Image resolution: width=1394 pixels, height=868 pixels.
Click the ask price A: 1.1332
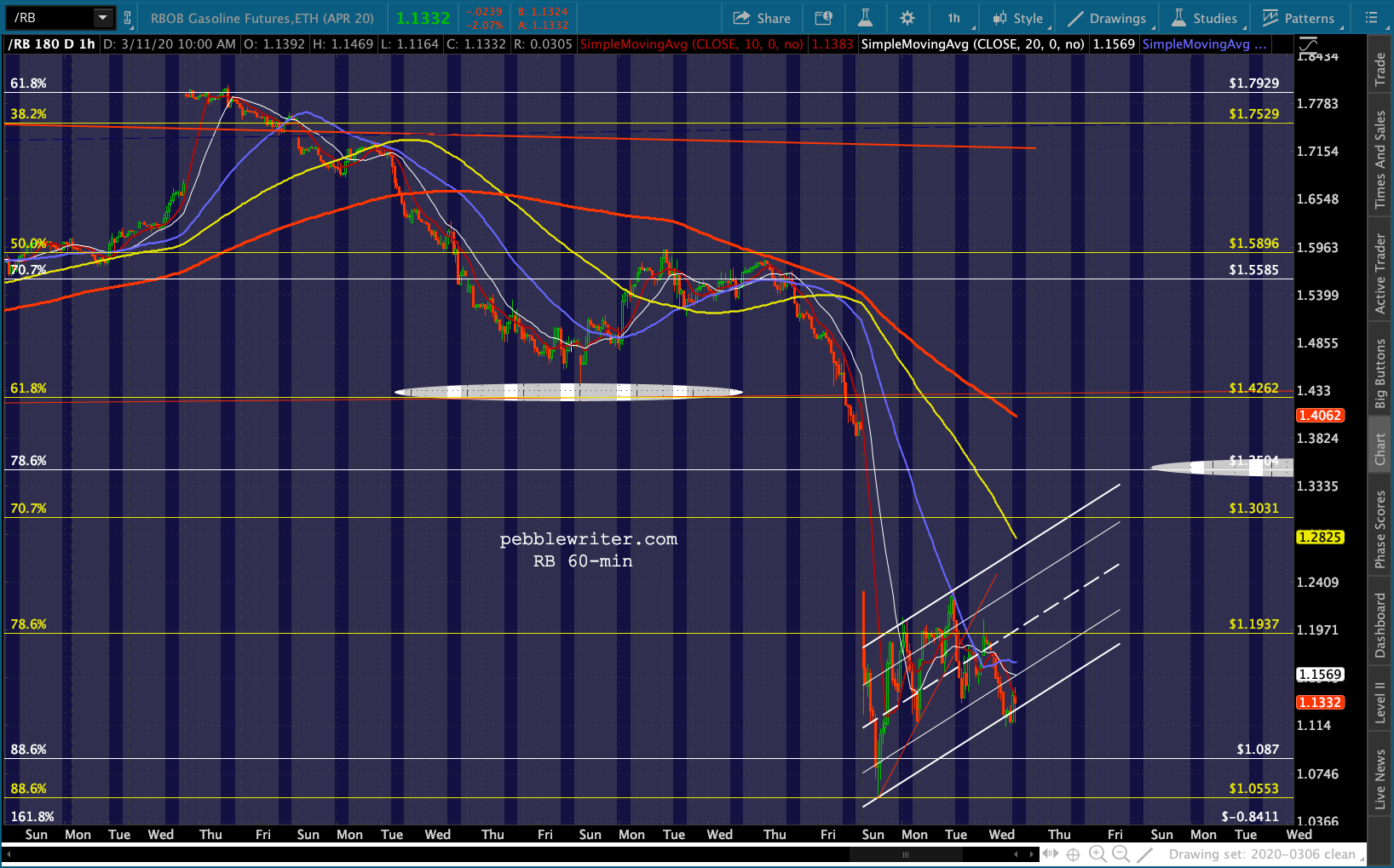pyautogui.click(x=543, y=25)
